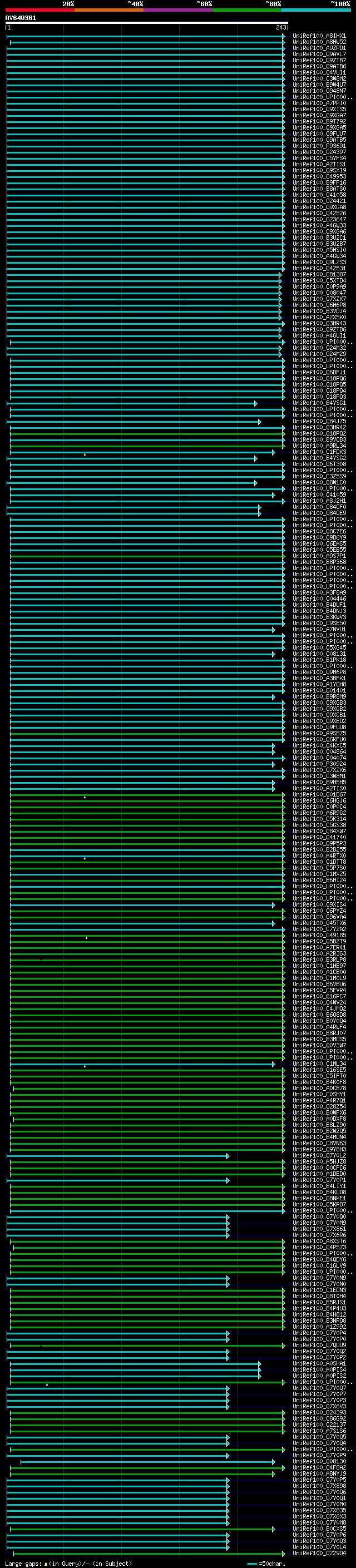The image size is (356, 1568).
Task: Open hit UniRef100_Q16PC7
Action: [x=319, y=996]
